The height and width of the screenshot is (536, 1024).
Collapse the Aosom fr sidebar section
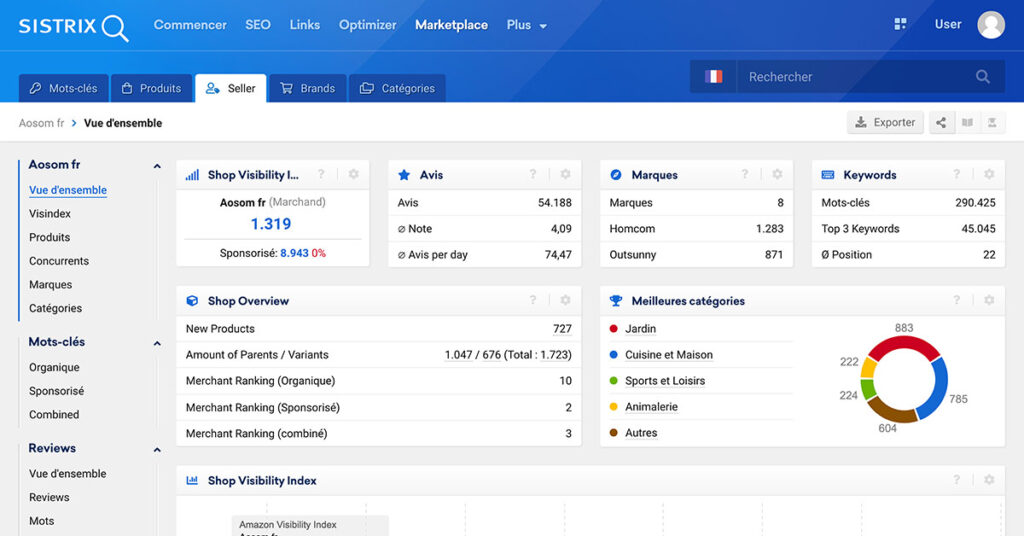click(x=157, y=166)
